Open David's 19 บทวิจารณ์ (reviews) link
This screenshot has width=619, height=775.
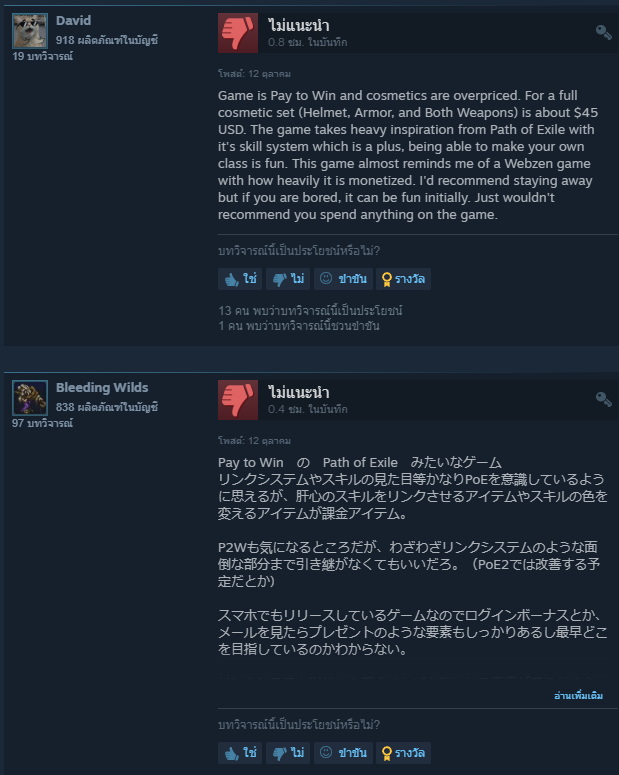point(43,56)
